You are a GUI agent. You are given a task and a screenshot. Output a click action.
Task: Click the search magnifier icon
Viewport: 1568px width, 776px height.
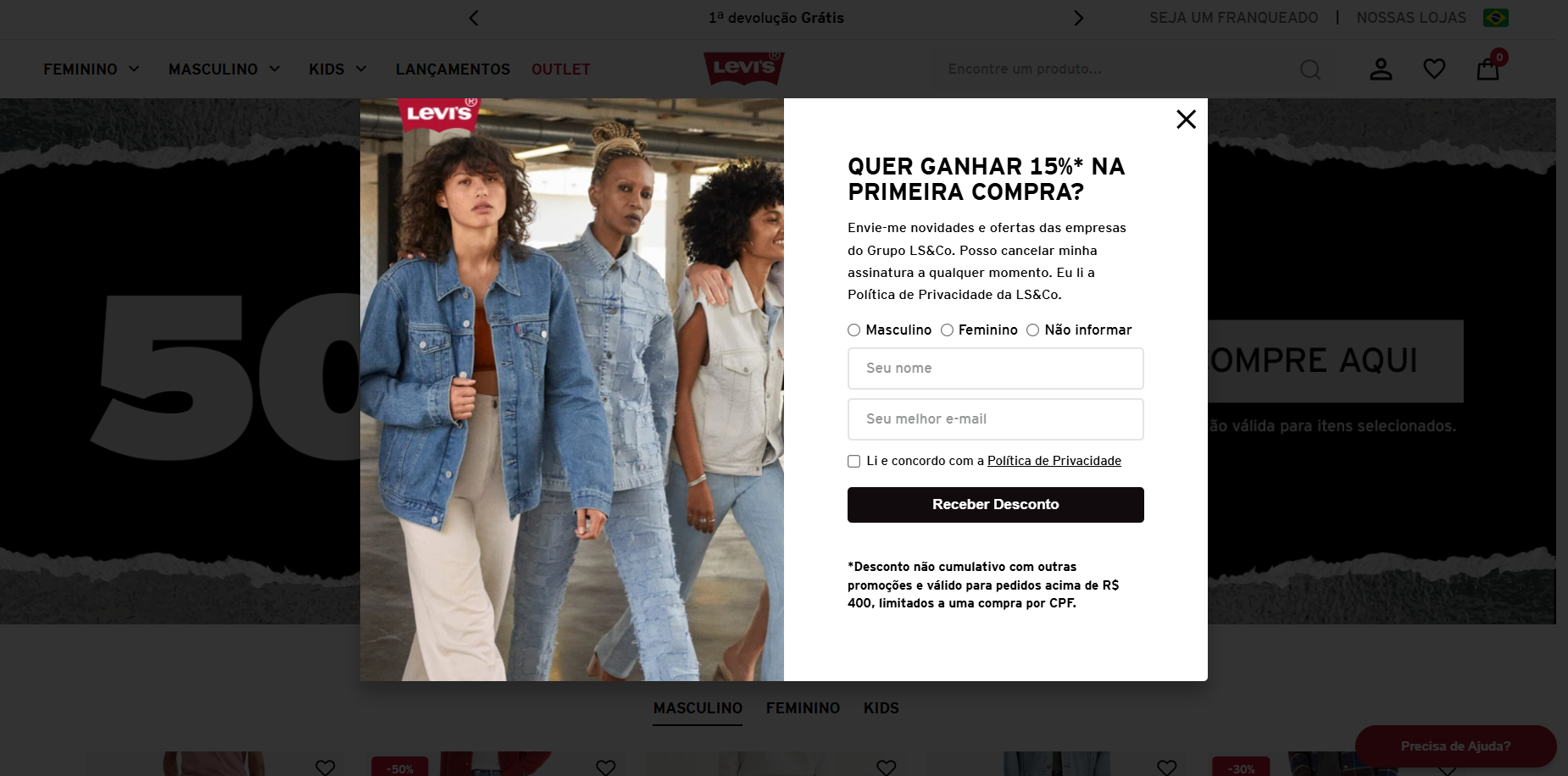(x=1310, y=69)
